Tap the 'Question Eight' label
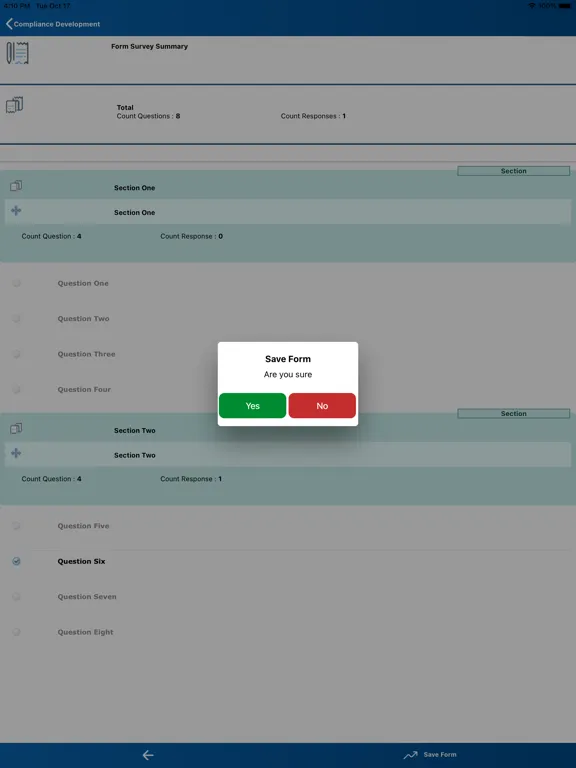 pos(85,632)
